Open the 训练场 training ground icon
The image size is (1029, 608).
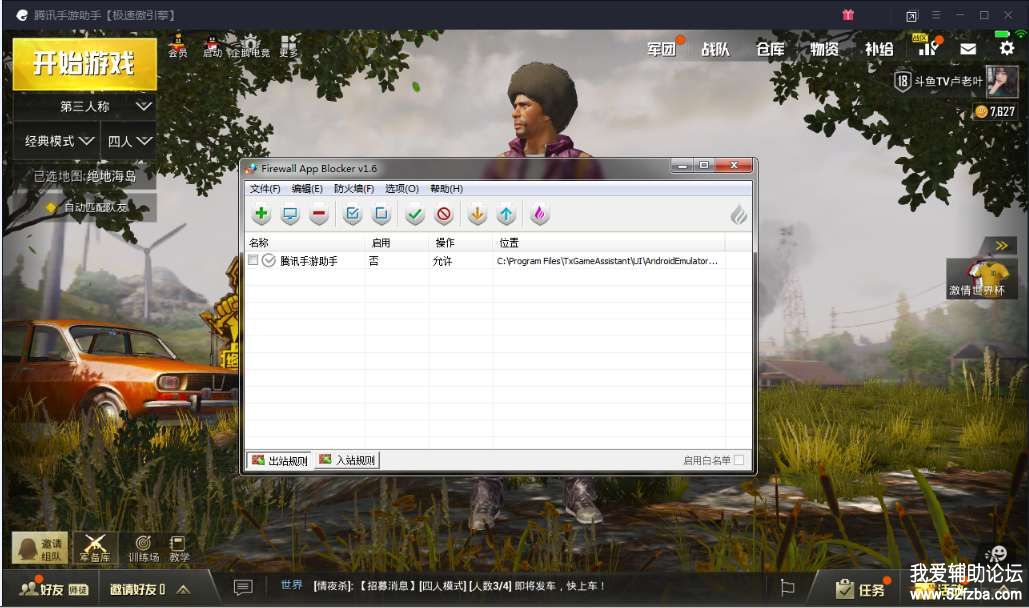pos(143,549)
